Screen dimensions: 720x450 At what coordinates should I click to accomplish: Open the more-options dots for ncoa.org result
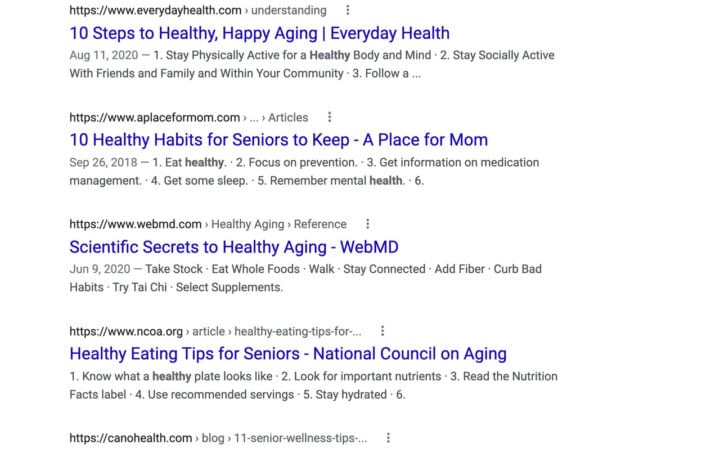click(x=383, y=331)
